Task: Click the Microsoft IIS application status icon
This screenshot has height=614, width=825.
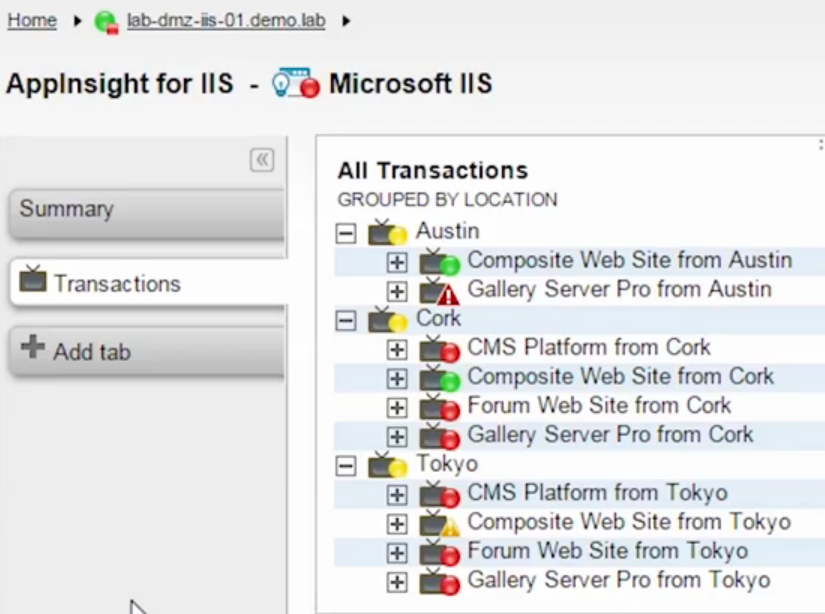Action: pyautogui.click(x=296, y=83)
